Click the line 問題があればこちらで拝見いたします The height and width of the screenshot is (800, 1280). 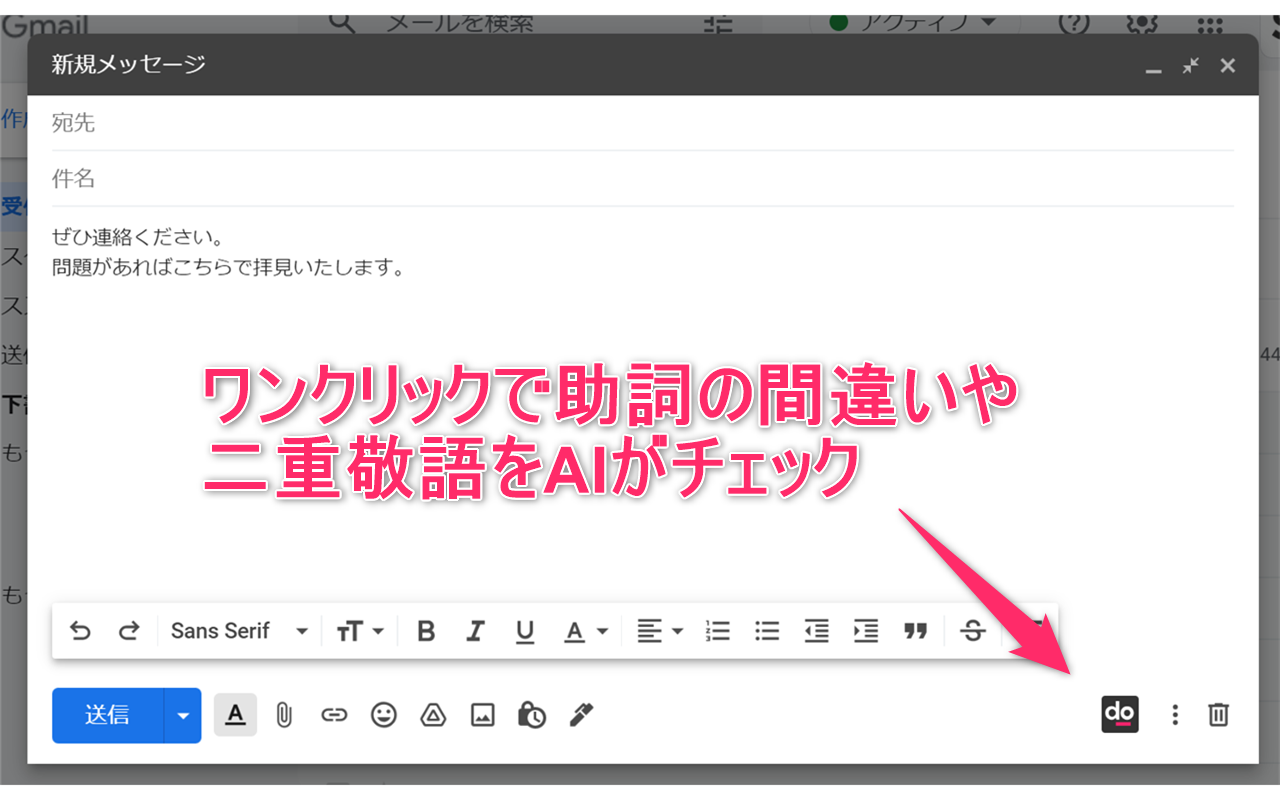[228, 268]
